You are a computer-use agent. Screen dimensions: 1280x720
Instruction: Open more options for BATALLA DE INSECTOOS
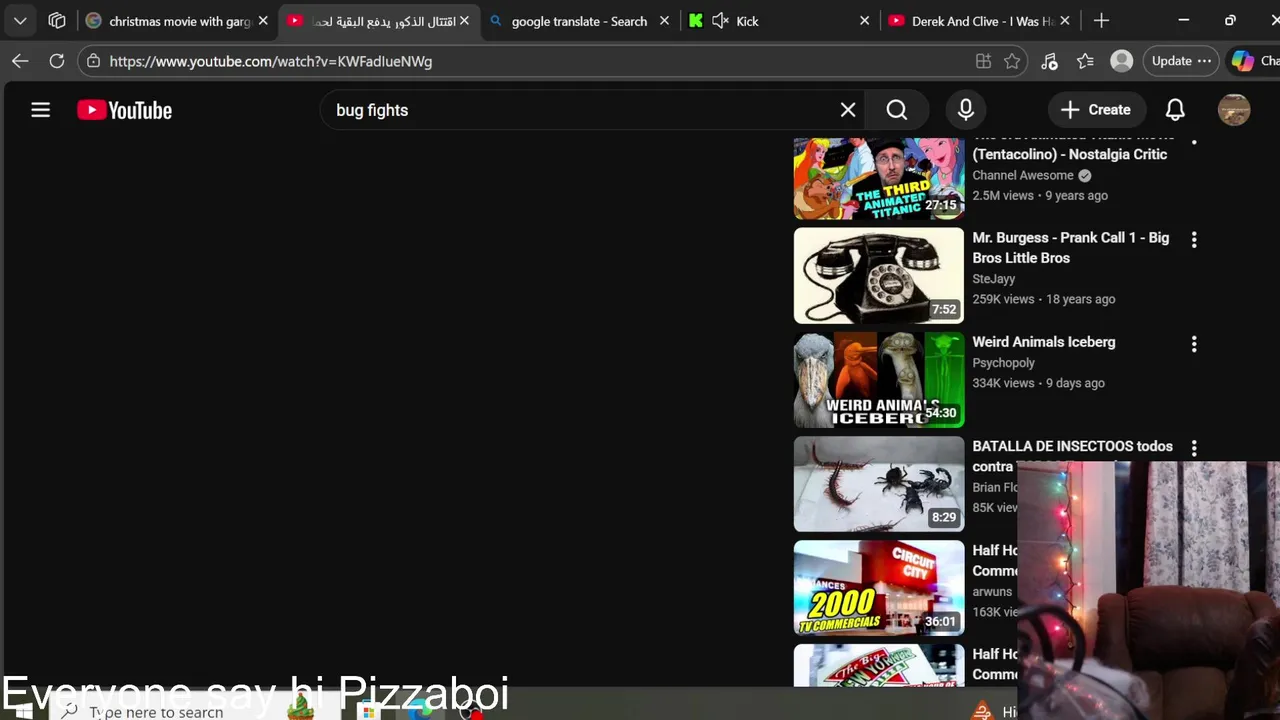pyautogui.click(x=1194, y=448)
